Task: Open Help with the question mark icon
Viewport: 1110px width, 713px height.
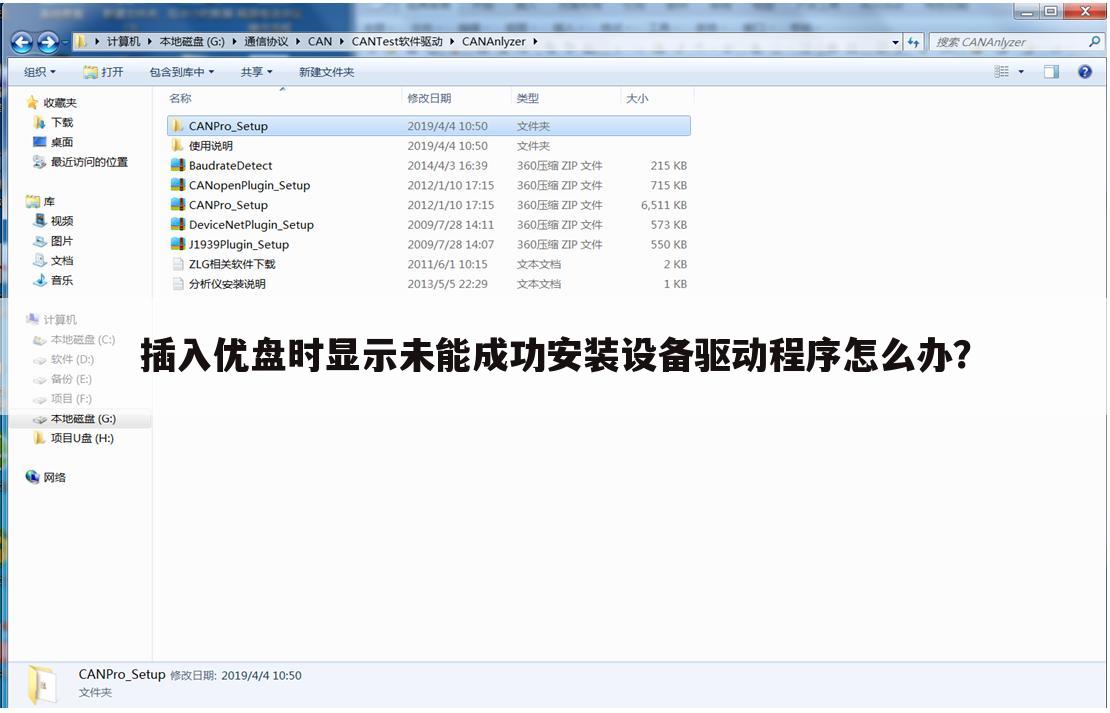Action: (x=1085, y=72)
